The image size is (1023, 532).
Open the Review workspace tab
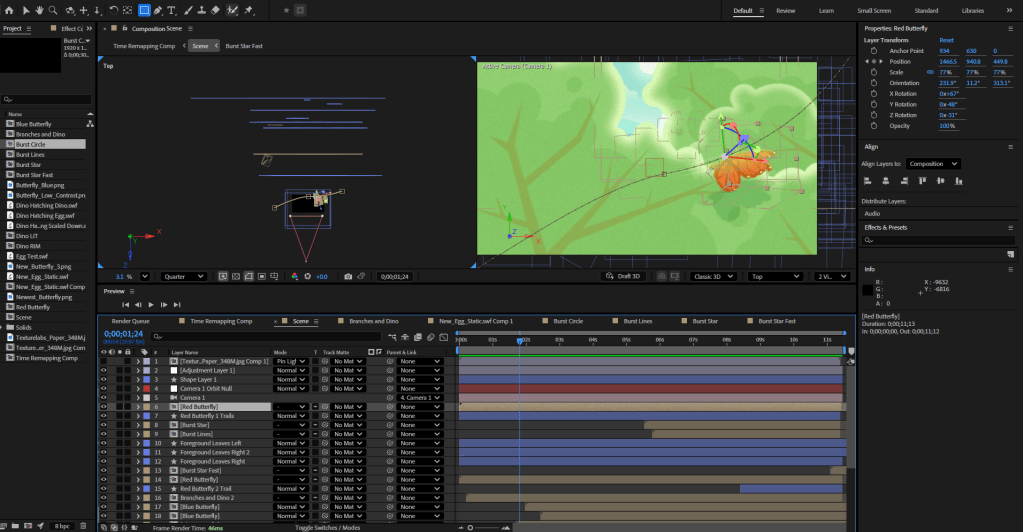coord(785,10)
